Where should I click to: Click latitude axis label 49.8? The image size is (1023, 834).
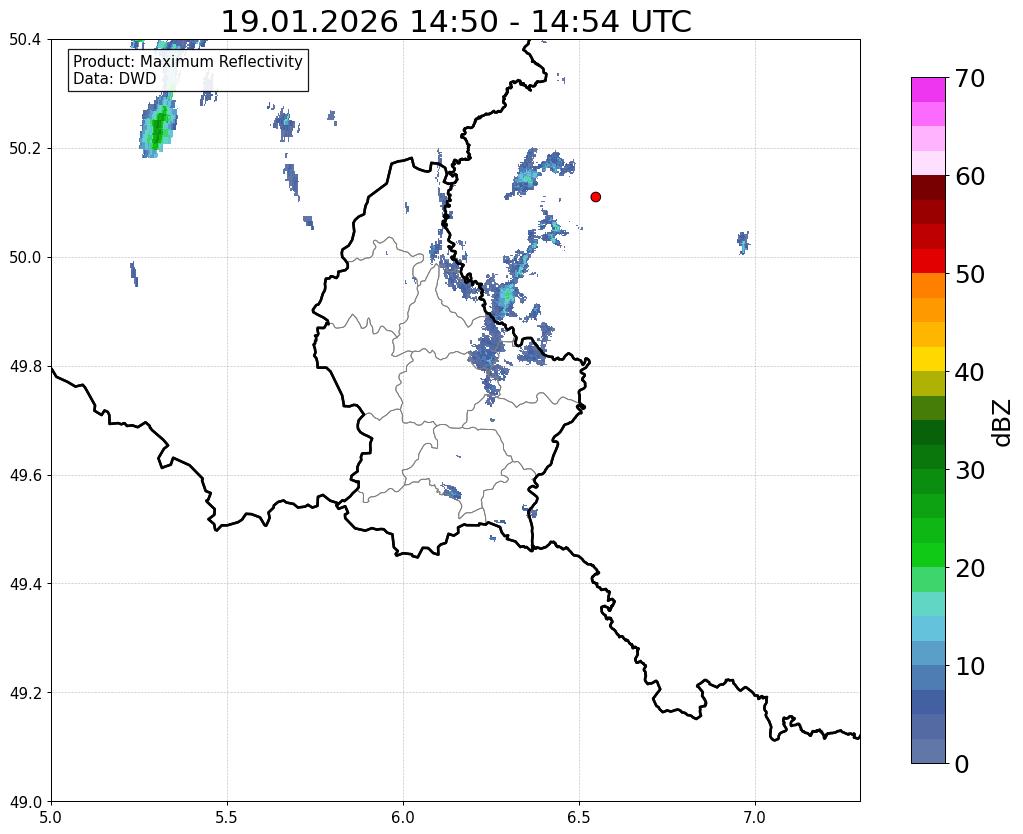coord(25,367)
